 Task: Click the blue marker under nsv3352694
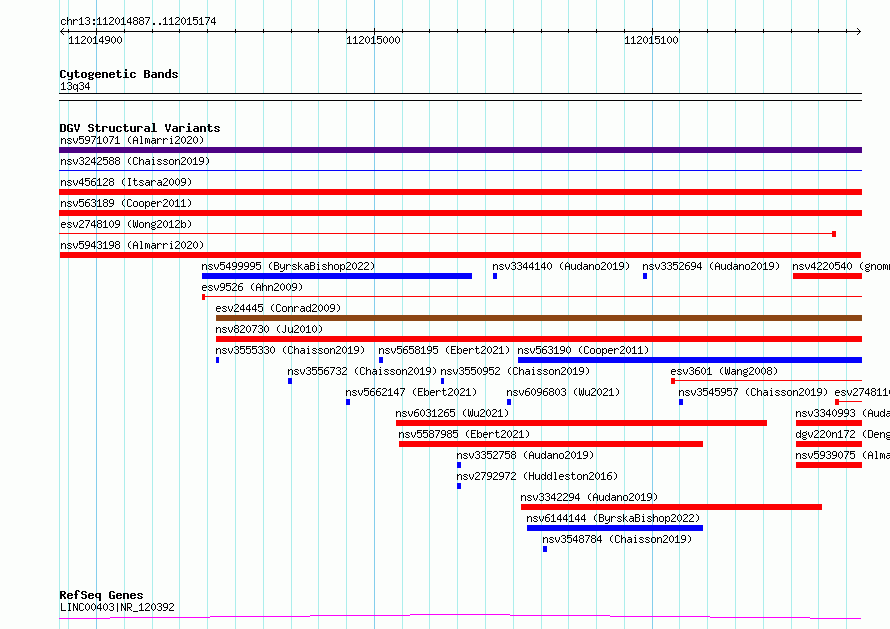pos(645,276)
